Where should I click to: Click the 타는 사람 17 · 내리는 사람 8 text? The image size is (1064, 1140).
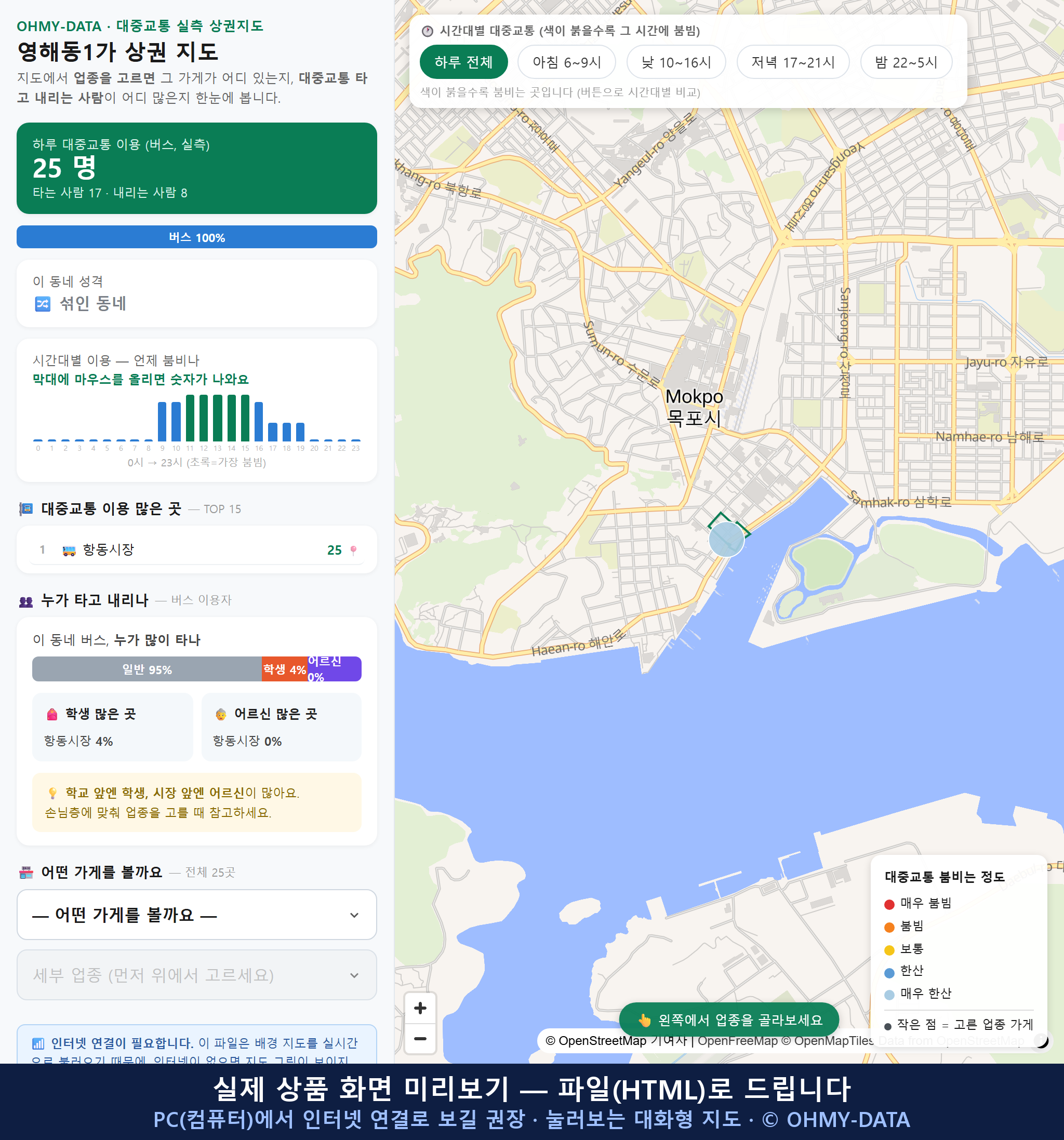110,193
